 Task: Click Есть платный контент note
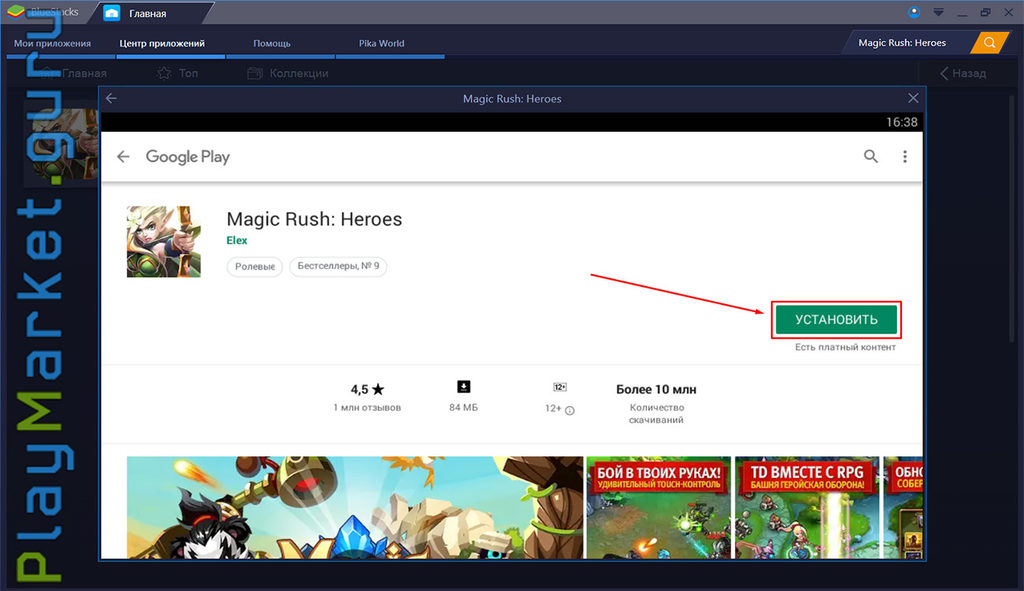coord(845,347)
